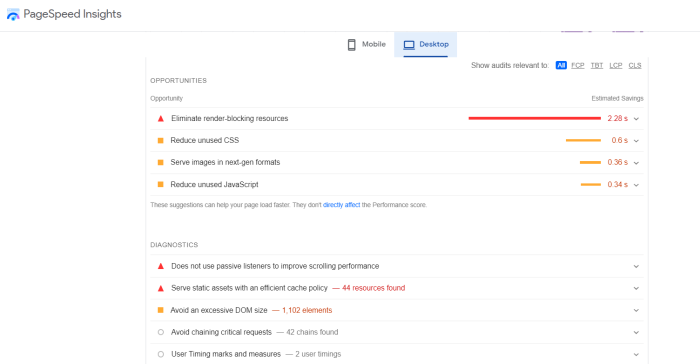Click '2 user timings' text
700x364 pixels.
click(318, 354)
